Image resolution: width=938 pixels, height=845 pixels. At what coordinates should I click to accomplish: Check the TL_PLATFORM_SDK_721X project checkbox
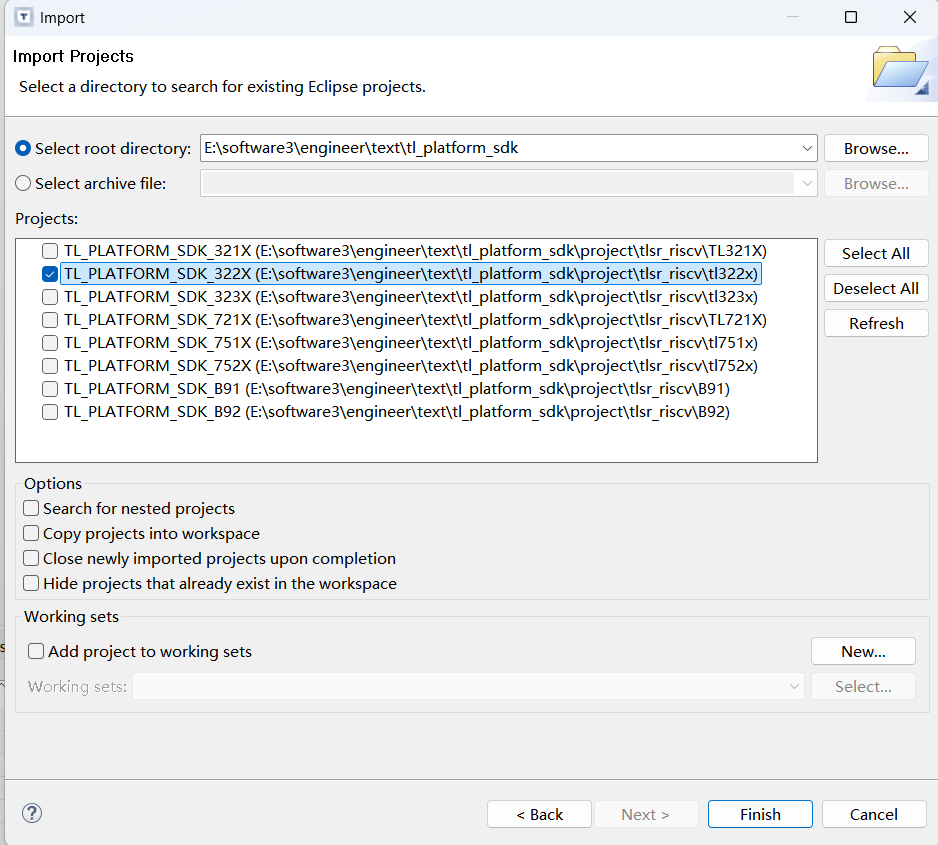[50, 320]
